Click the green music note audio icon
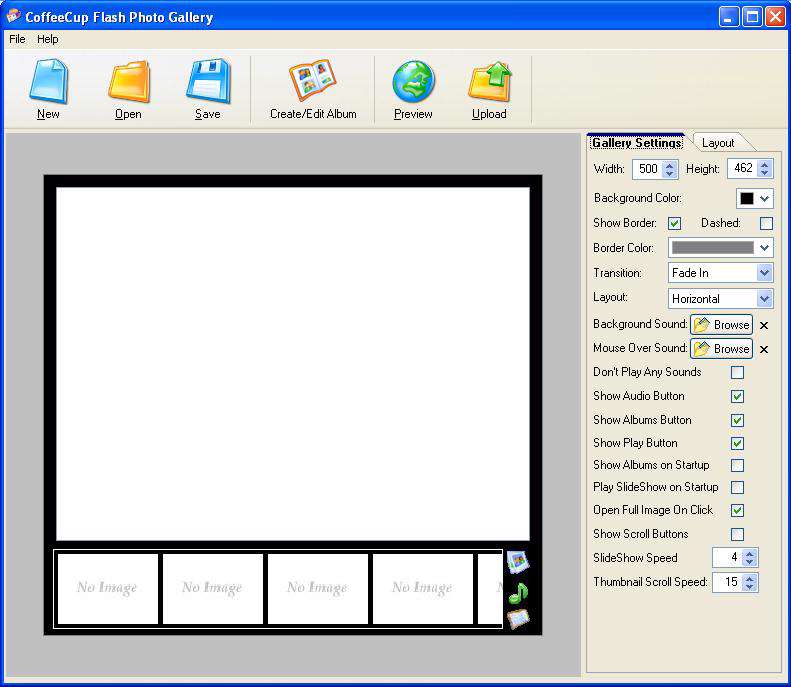Viewport: 791px width, 687px height. [x=518, y=593]
